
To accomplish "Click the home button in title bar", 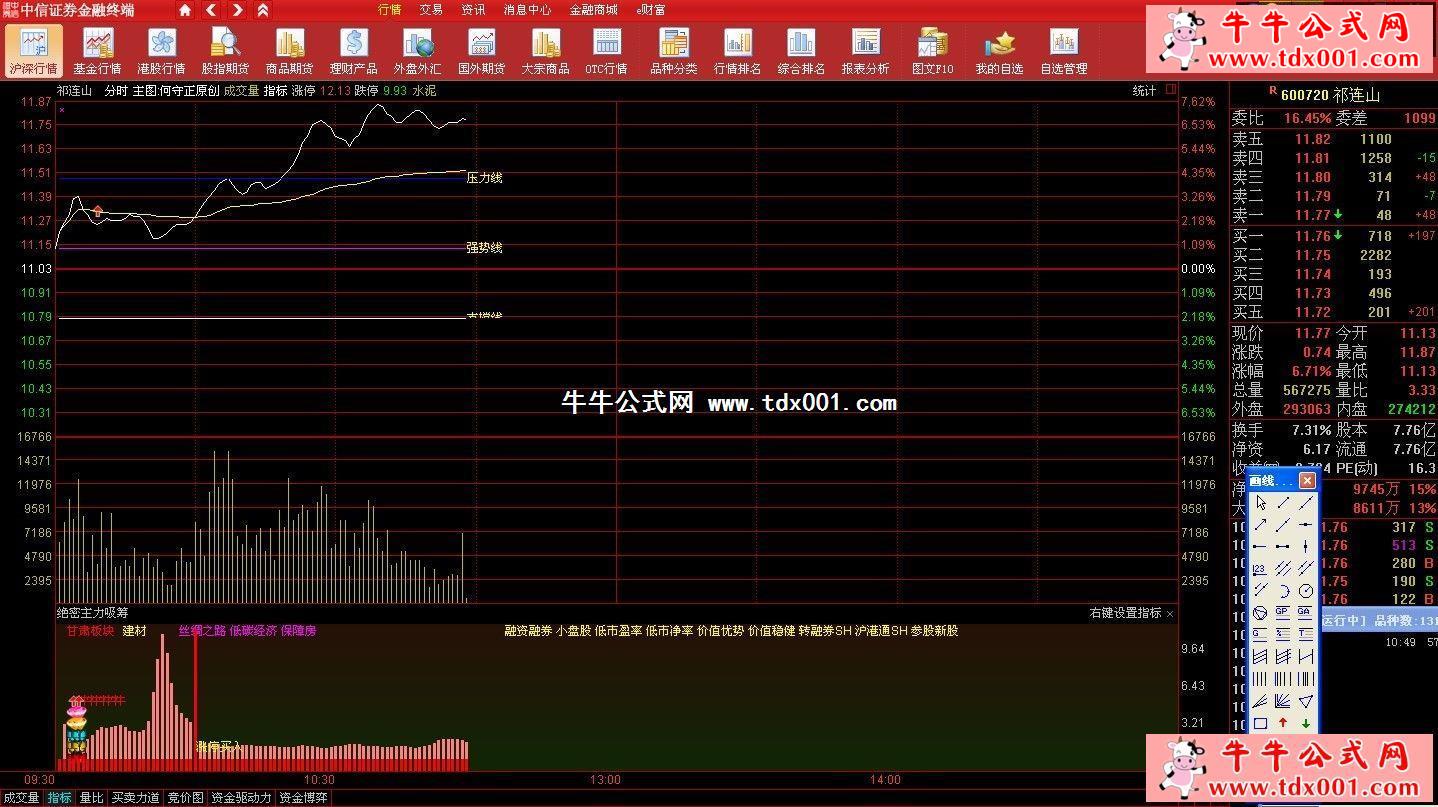I will tap(185, 10).
